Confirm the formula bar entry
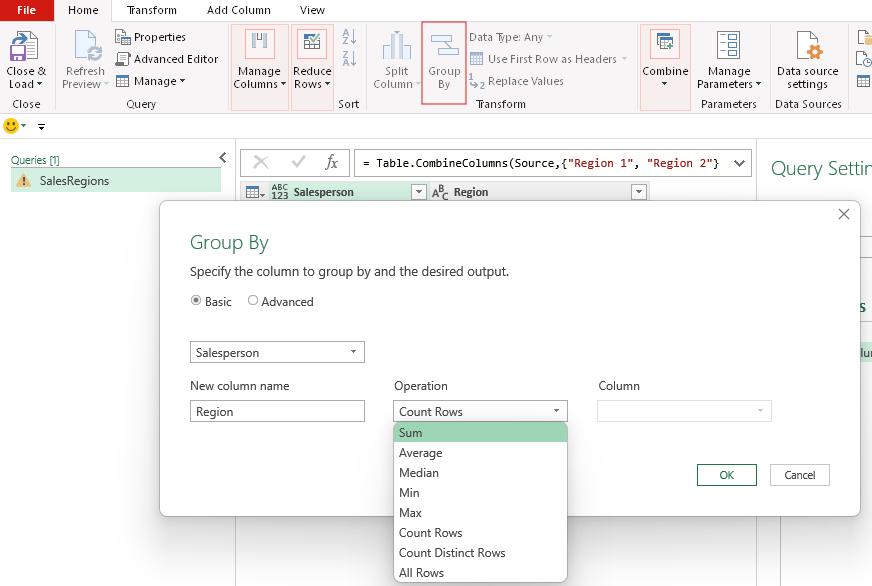The width and height of the screenshot is (872, 586). coord(298,162)
